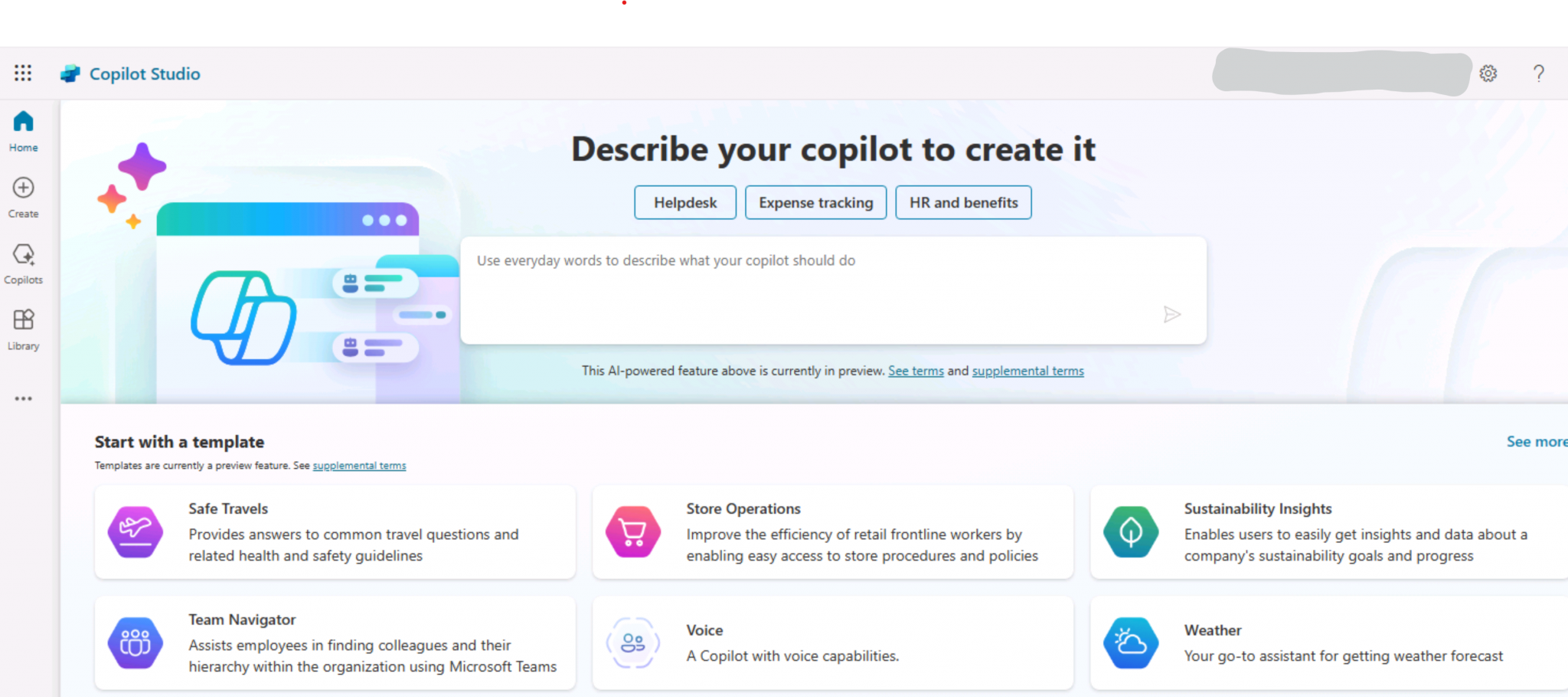1568x697 pixels.
Task: Click the Team Navigator people icon
Action: click(136, 643)
